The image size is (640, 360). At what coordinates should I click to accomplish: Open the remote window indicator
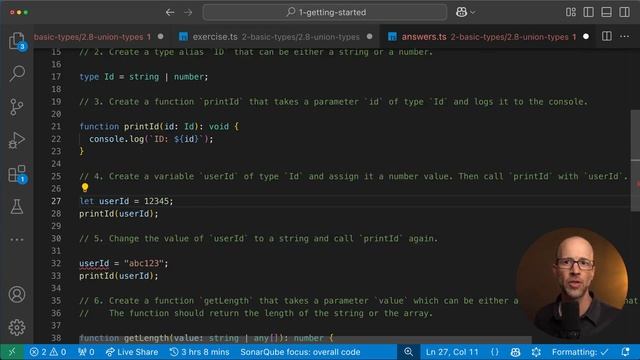pyautogui.click(x=12, y=352)
